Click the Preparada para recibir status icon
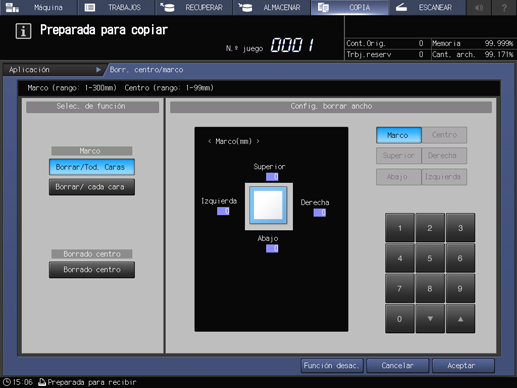Viewport: 517px width, 388px height. [42, 382]
